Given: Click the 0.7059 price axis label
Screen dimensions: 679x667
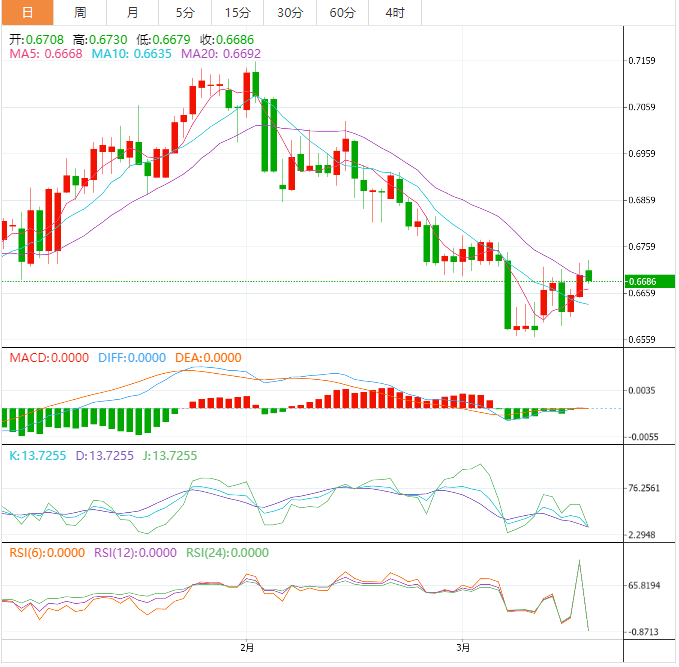Looking at the screenshot, I should (642, 107).
